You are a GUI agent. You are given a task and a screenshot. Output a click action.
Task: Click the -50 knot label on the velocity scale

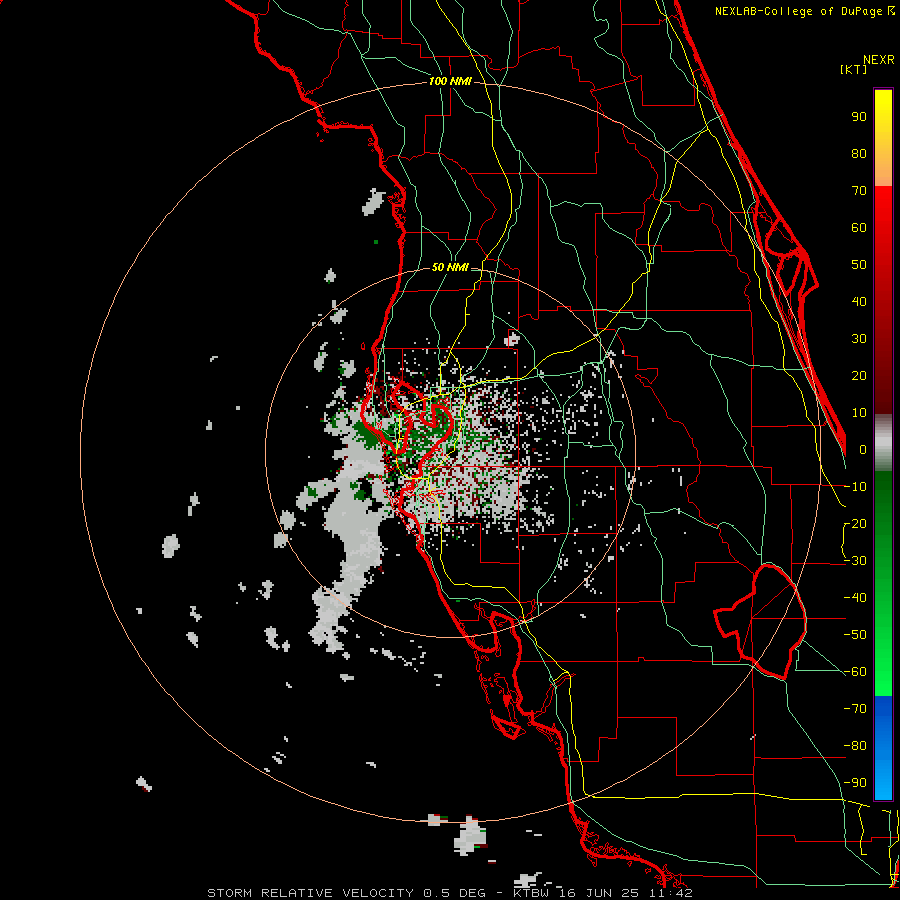pos(855,635)
